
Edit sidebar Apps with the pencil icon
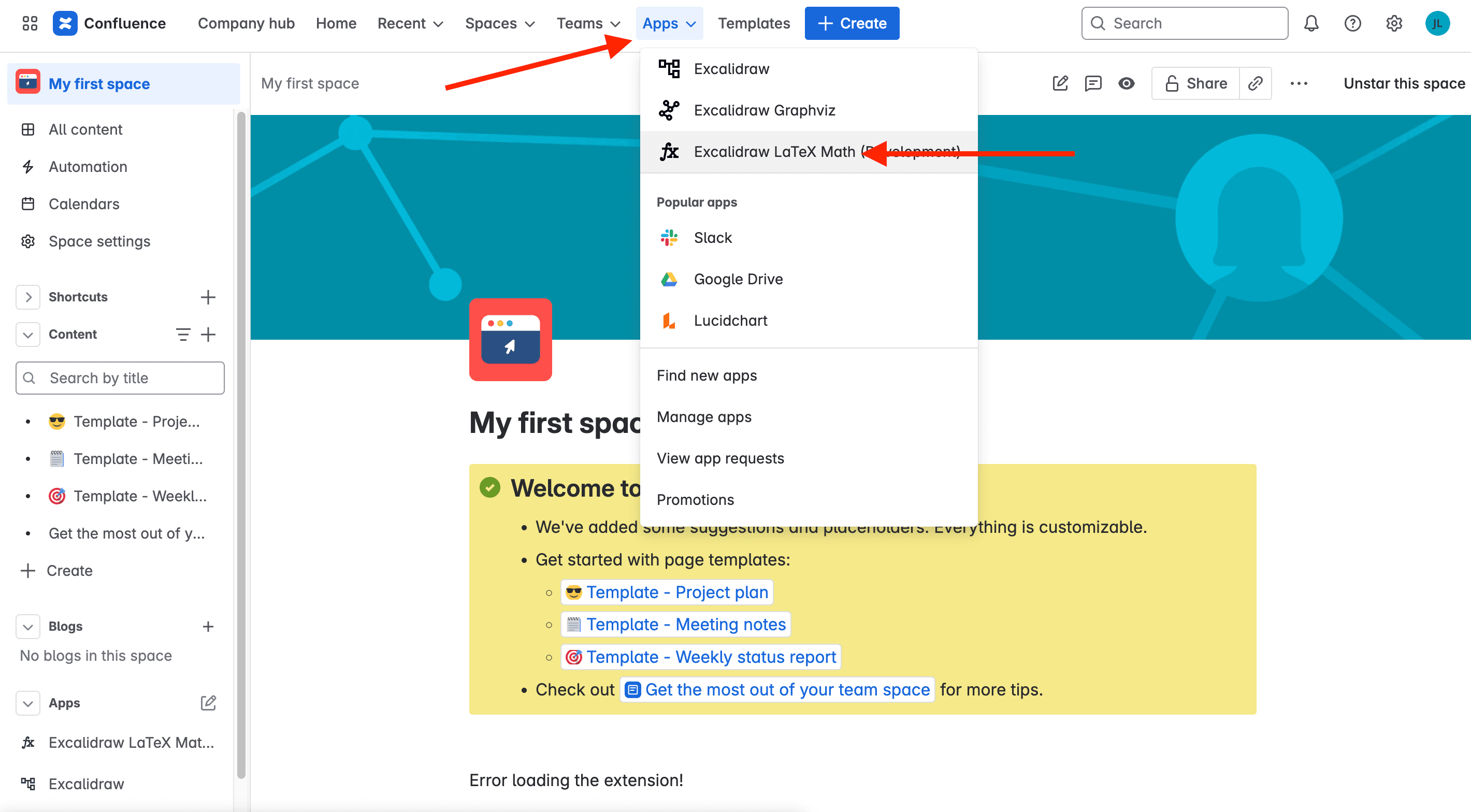coord(208,703)
